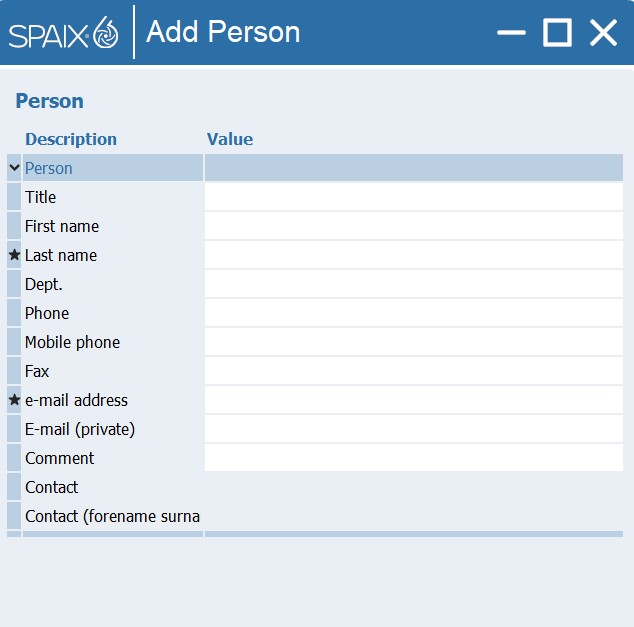The width and height of the screenshot is (634, 627).
Task: Click the Phone value field
Action: [414, 313]
